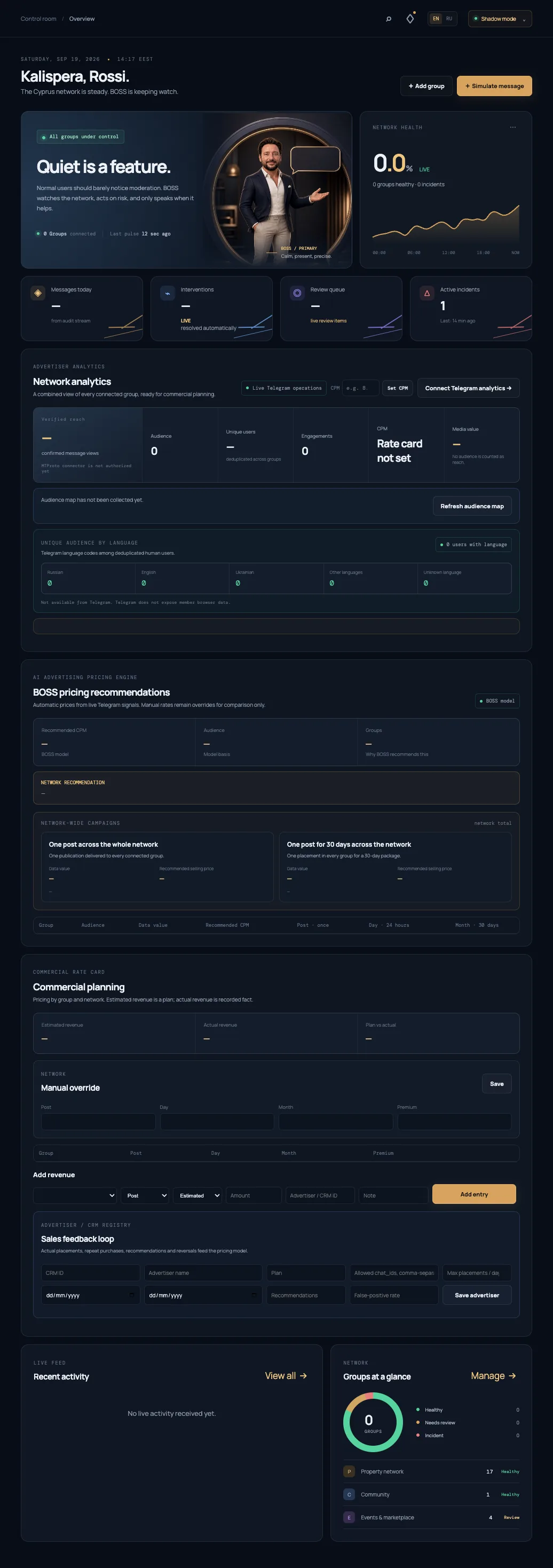553x1568 pixels.
Task: Open the Events & marketplace row
Action: [x=431, y=1517]
